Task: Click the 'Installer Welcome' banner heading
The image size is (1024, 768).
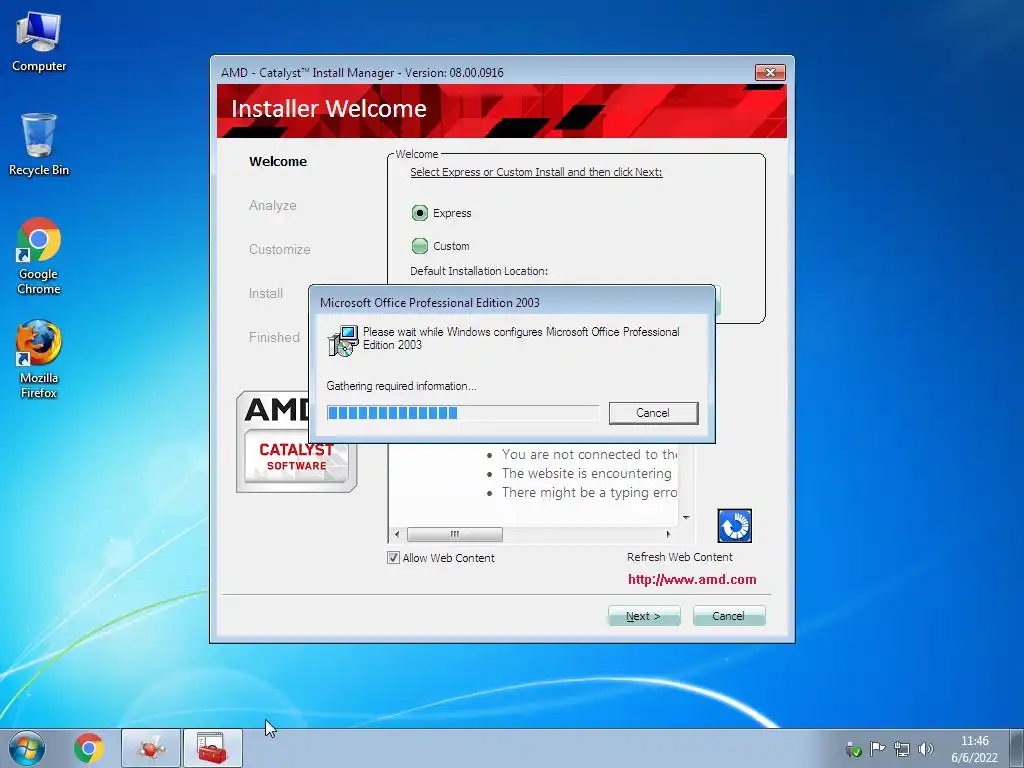Action: click(328, 108)
